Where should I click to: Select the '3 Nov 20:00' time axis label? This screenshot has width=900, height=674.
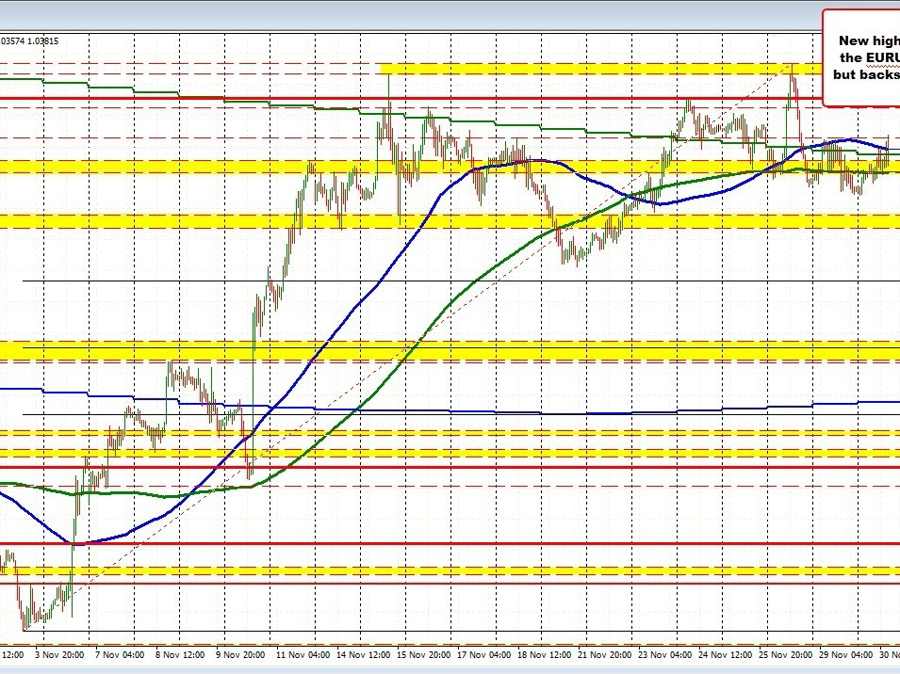pyautogui.click(x=59, y=654)
